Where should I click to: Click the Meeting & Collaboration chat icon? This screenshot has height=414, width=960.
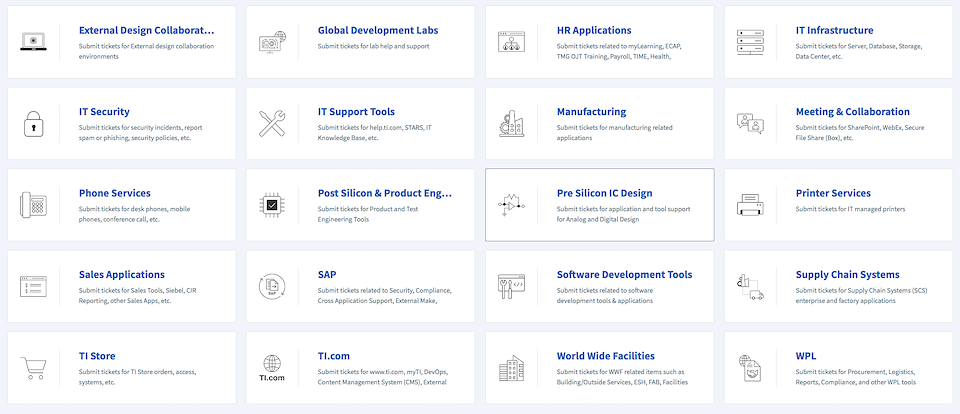coord(751,123)
